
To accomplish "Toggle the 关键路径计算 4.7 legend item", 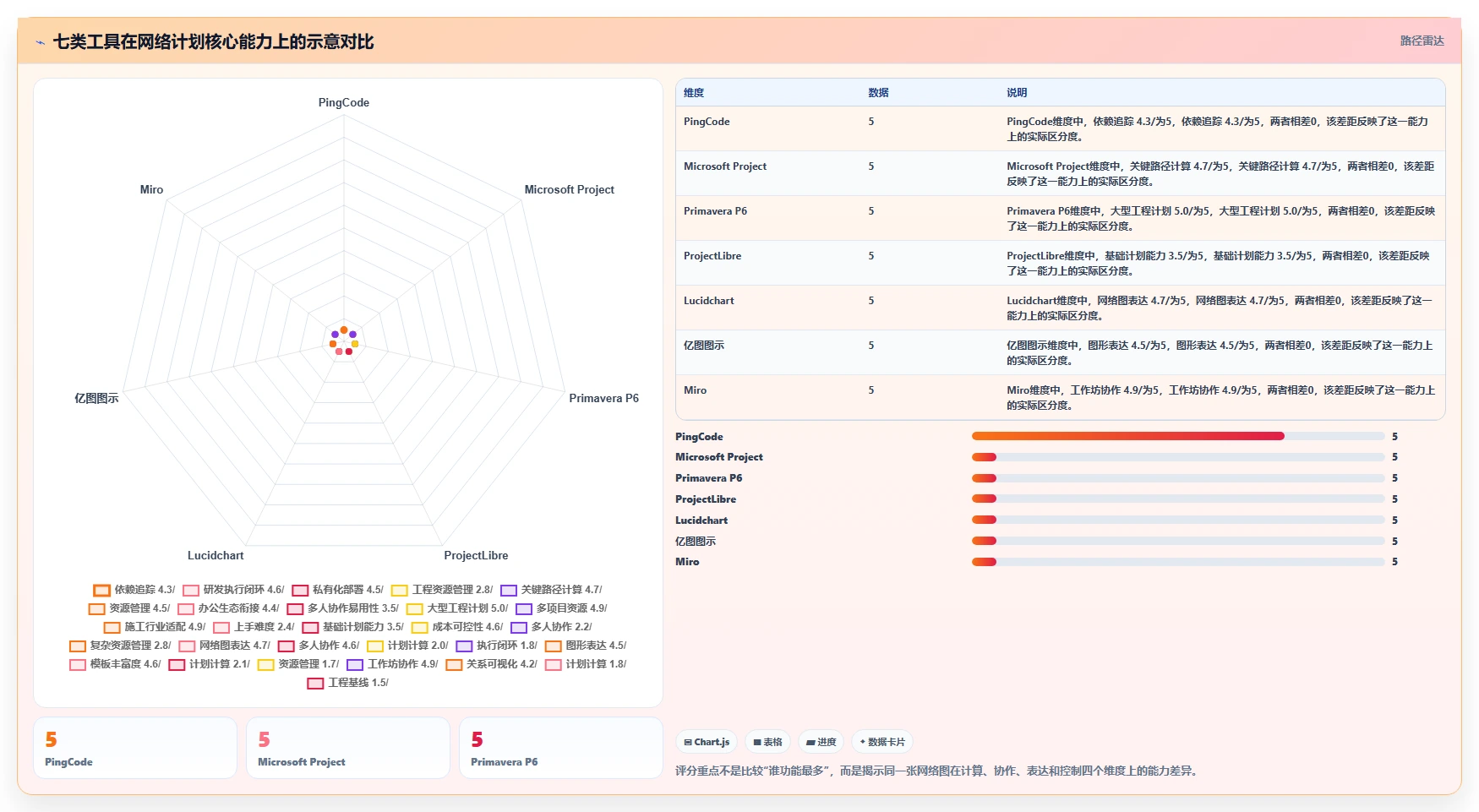I will (x=551, y=590).
